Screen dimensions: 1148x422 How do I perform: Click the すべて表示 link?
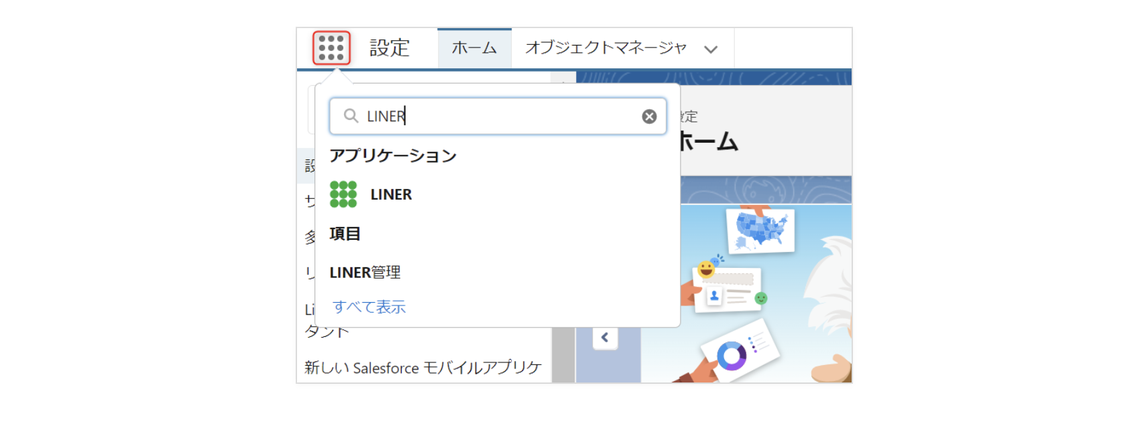369,307
